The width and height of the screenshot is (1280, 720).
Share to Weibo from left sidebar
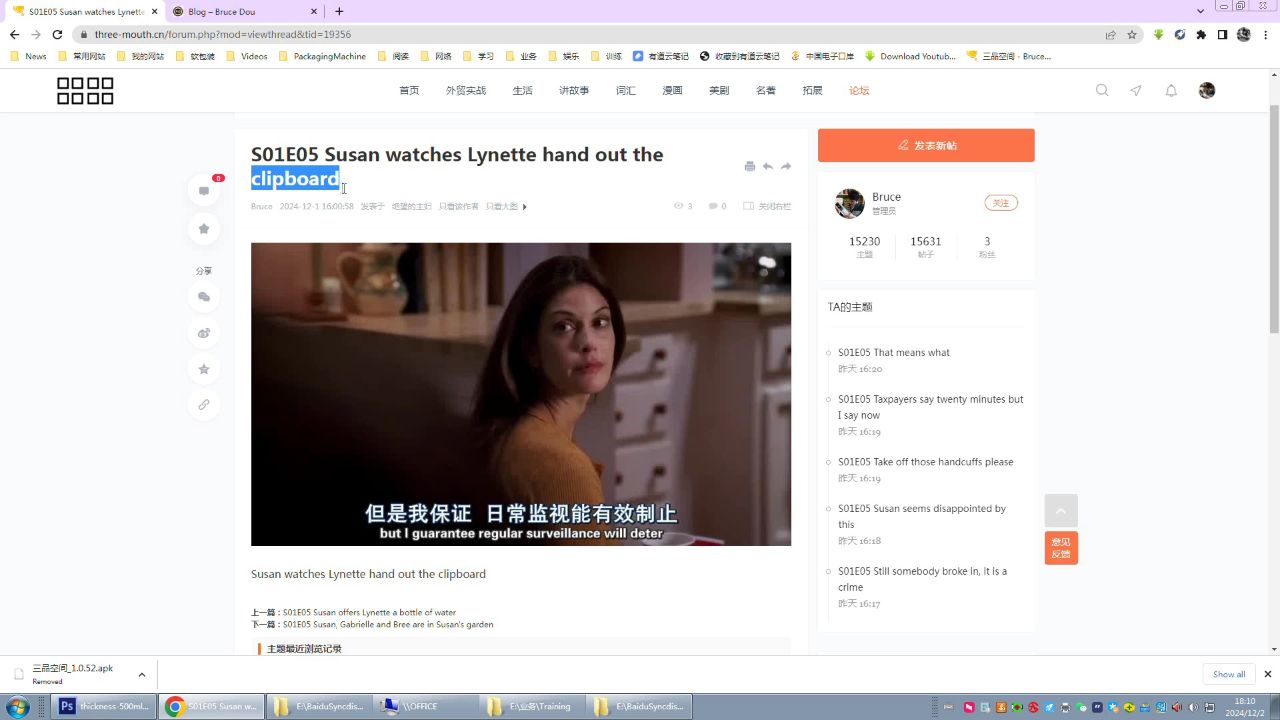(x=204, y=333)
